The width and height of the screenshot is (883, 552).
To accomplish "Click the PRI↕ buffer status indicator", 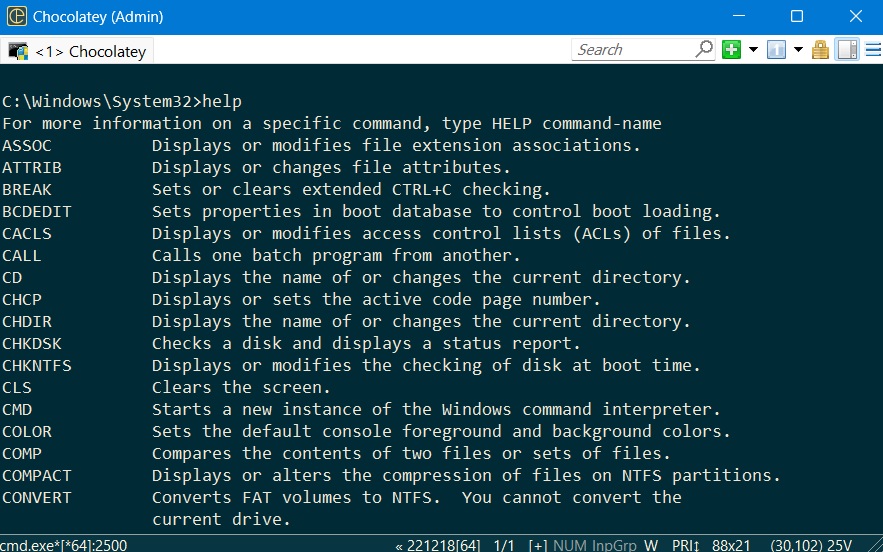I will pyautogui.click(x=686, y=545).
